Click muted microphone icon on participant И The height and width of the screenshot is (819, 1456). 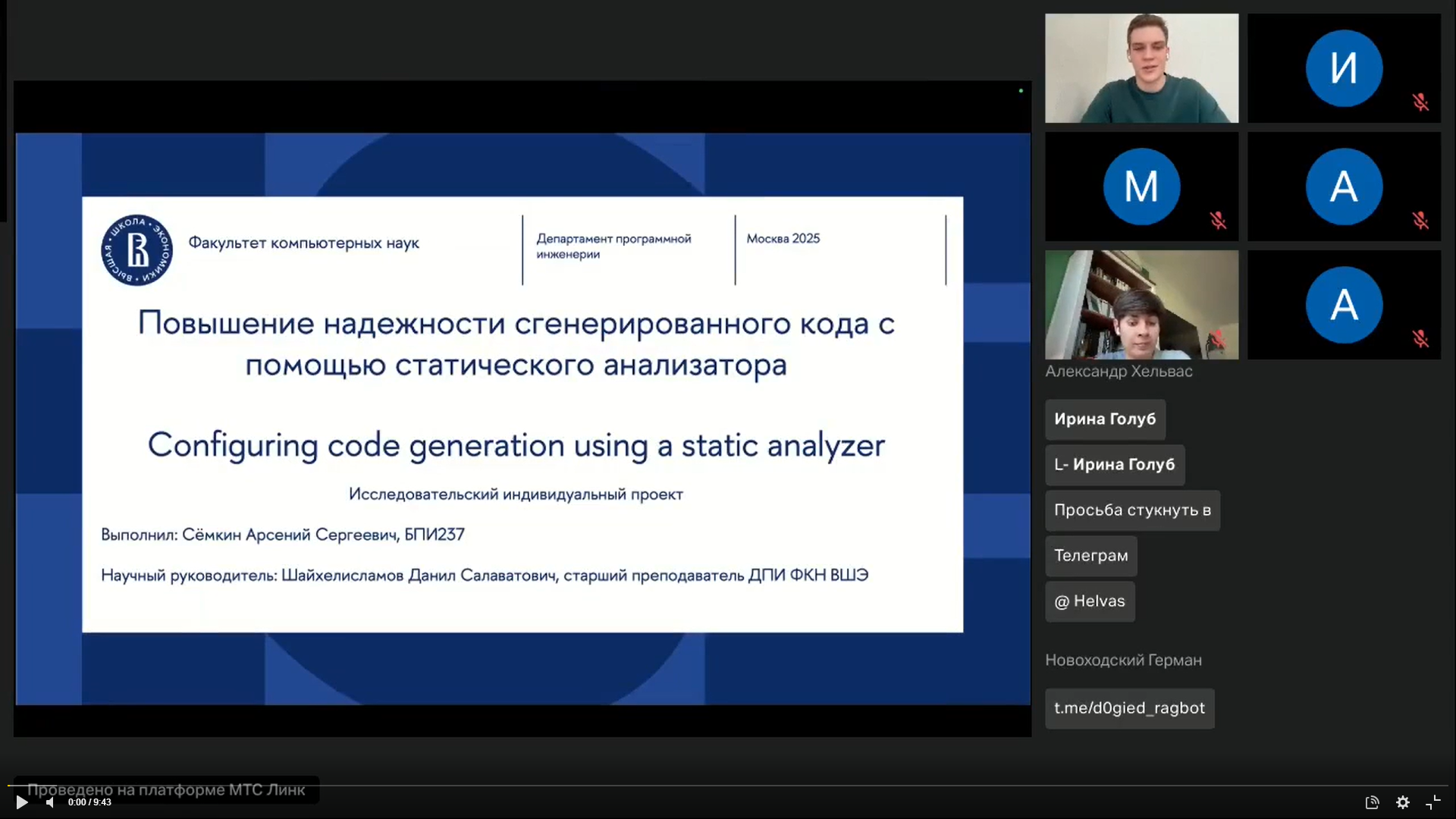(x=1420, y=102)
